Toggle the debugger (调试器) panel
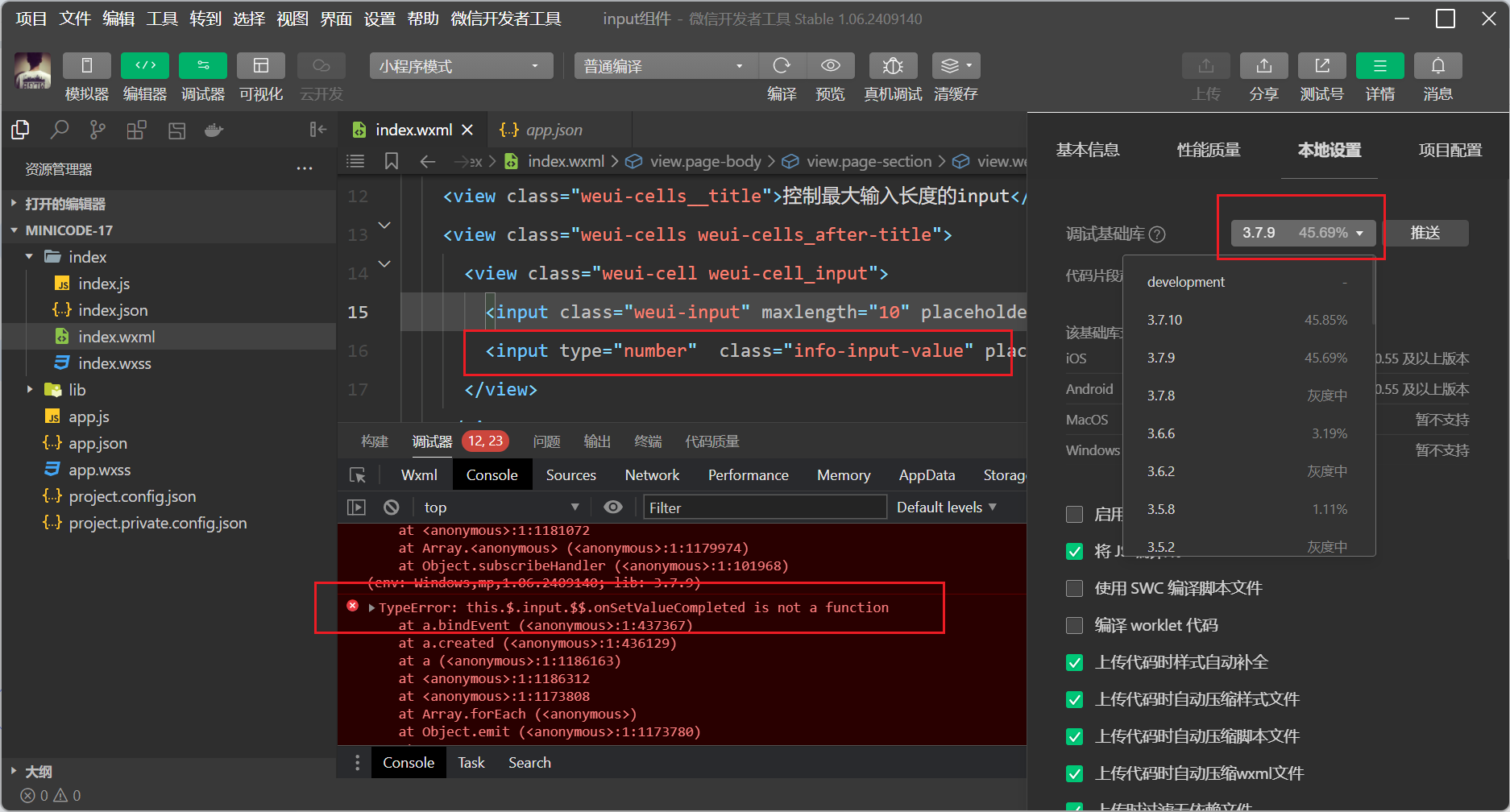1510x812 pixels. click(203, 65)
